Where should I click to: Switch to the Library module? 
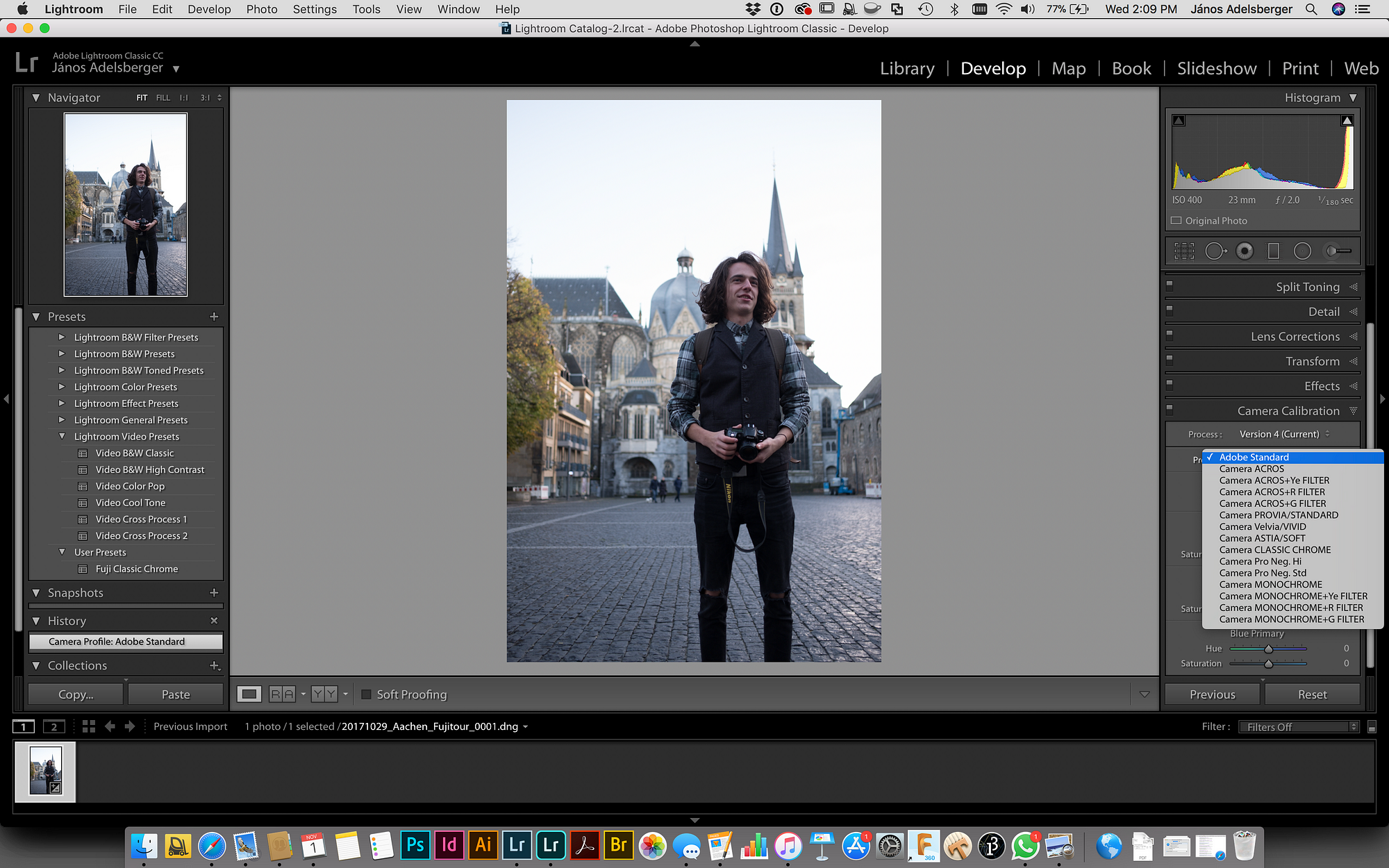[907, 68]
